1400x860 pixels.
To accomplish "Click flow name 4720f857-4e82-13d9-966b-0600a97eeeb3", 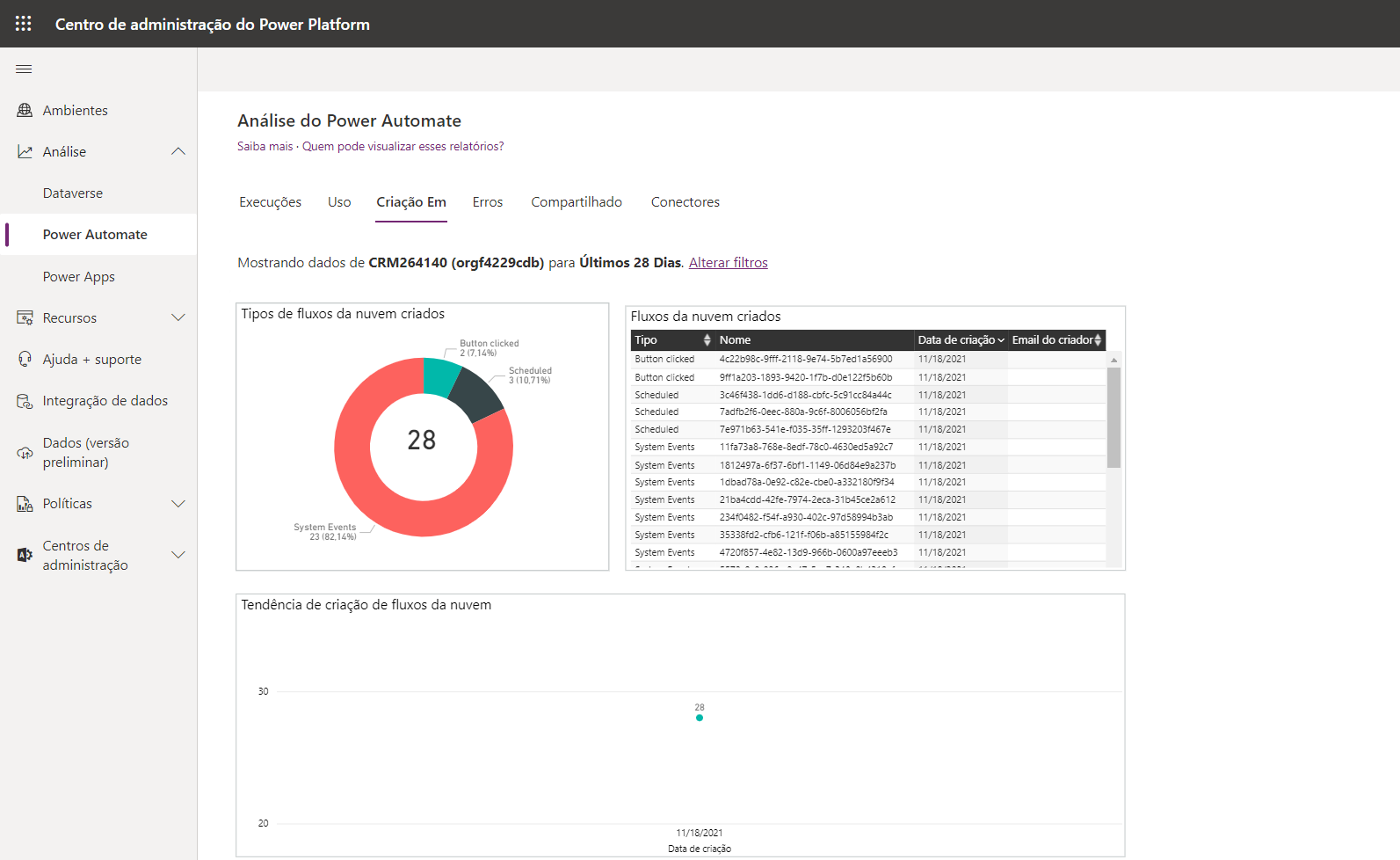I will [809, 552].
